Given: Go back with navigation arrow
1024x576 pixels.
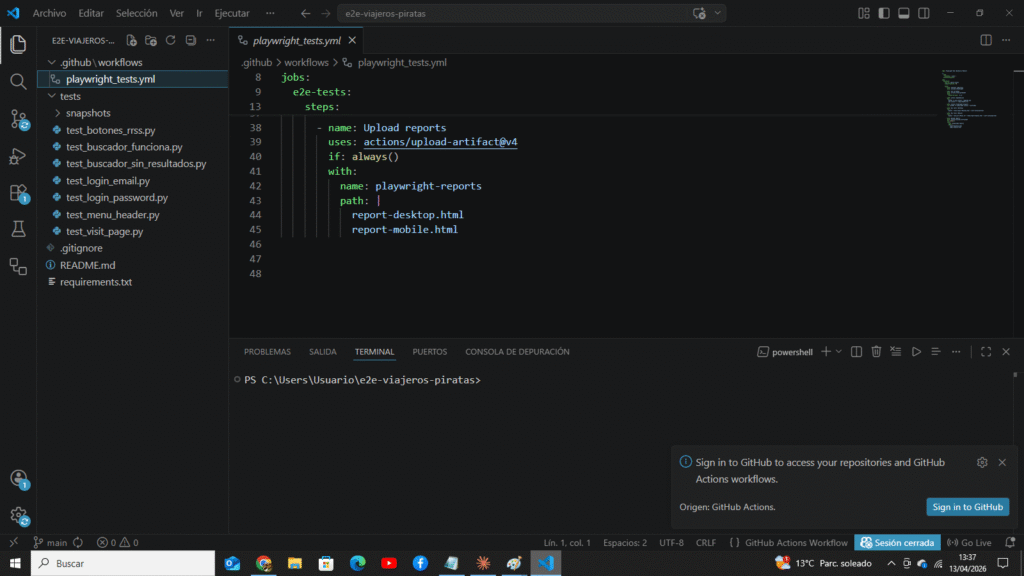Looking at the screenshot, I should tap(306, 13).
